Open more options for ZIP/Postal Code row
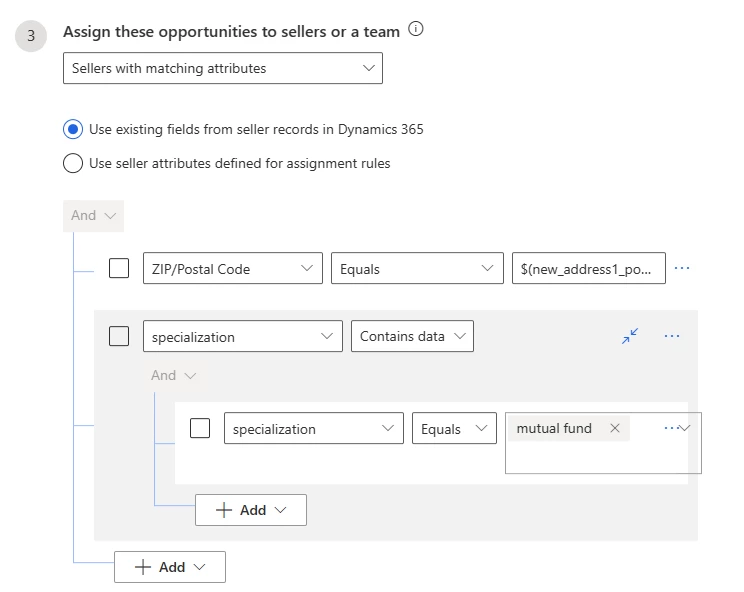 (x=682, y=268)
